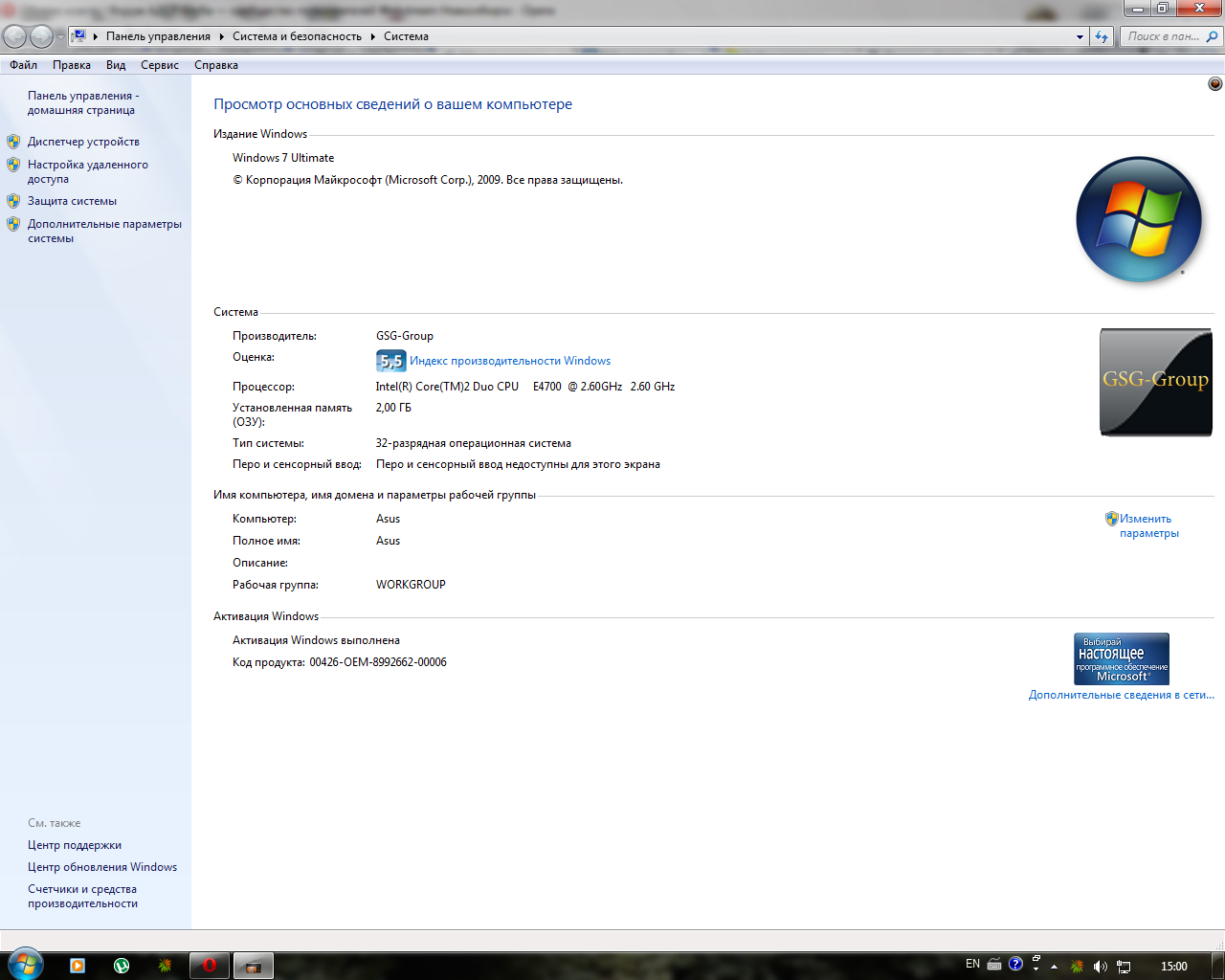This screenshot has width=1225, height=980.
Task: Open Диспетчер устройств link
Action: coord(83,142)
